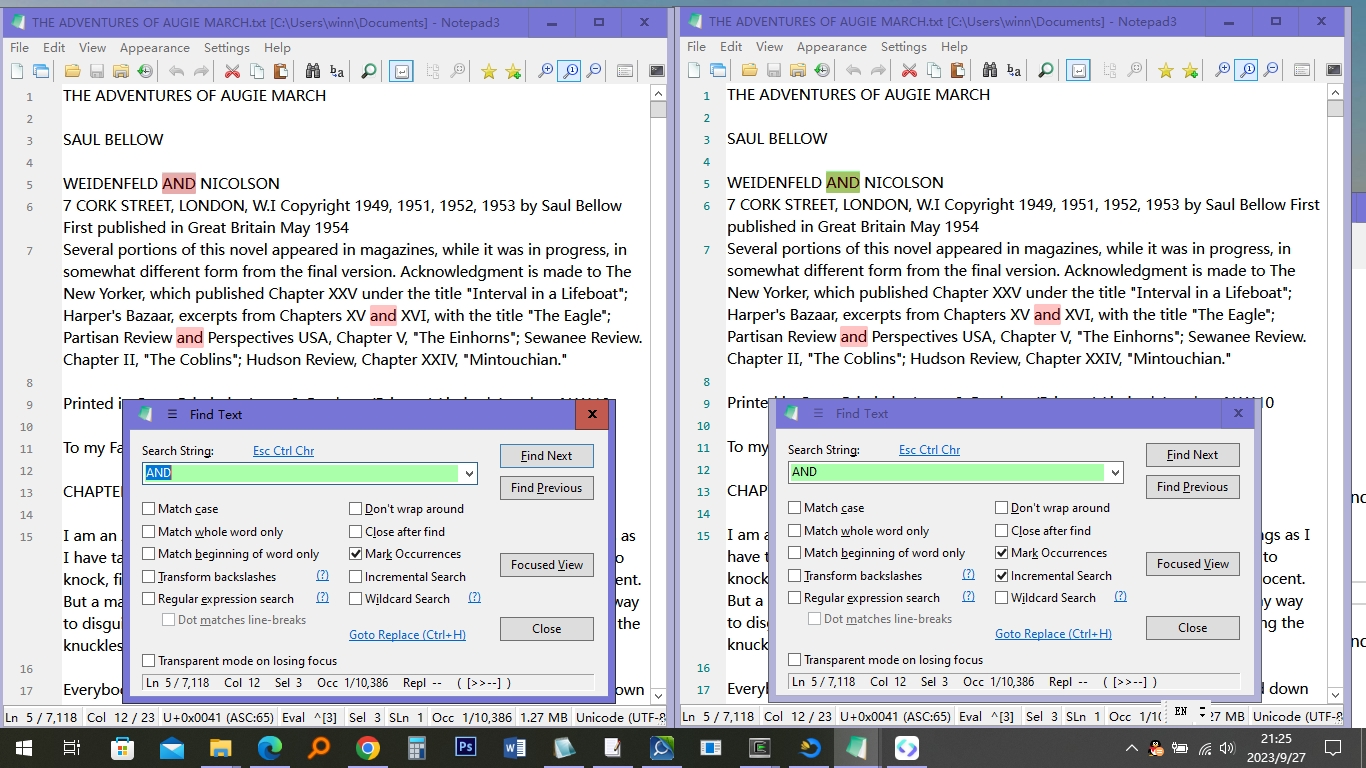Open the Find dialog using binoculars icon
This screenshot has width=1366, height=768.
pyautogui.click(x=314, y=71)
